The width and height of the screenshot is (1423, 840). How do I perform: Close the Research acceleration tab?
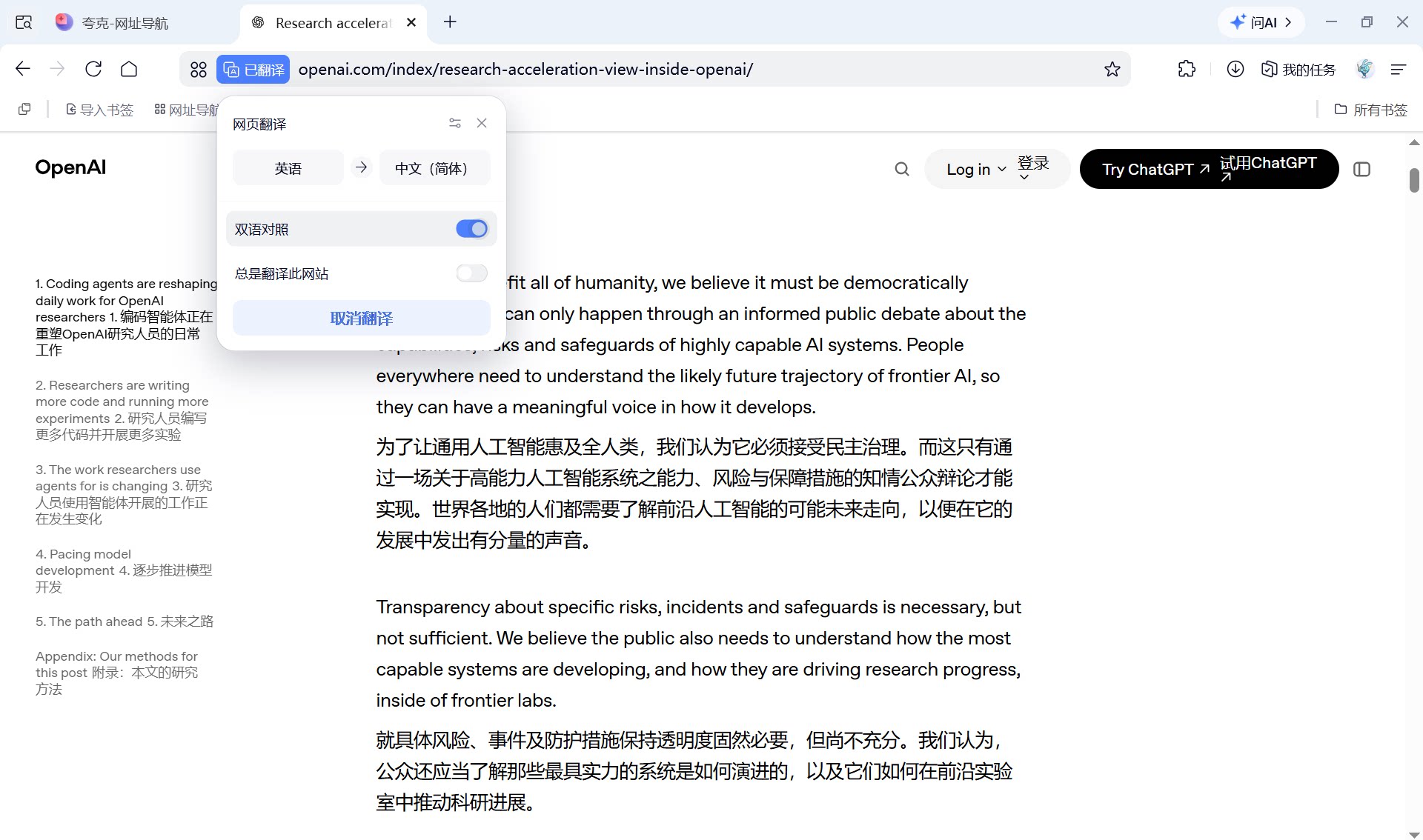pyautogui.click(x=412, y=22)
